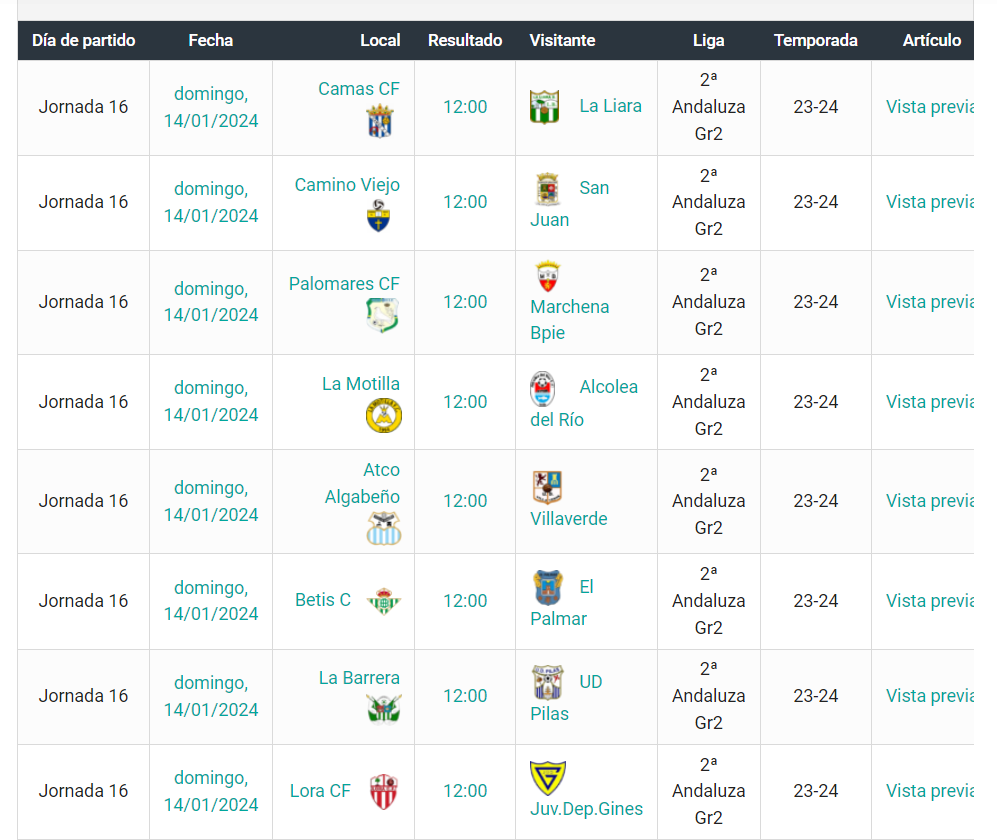Click the La Motilla yellow round badge
The image size is (997, 840).
click(x=384, y=415)
